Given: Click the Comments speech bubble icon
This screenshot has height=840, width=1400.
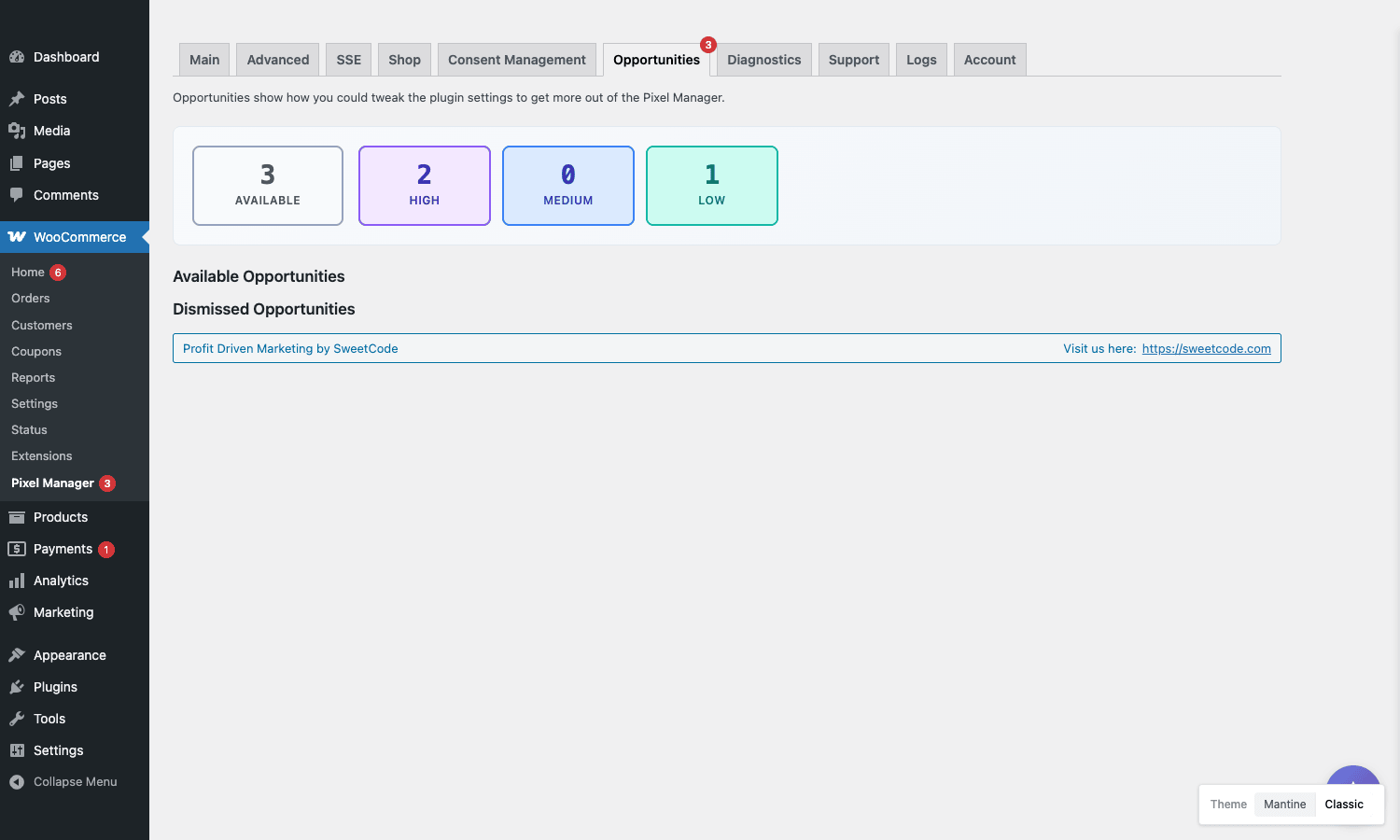Looking at the screenshot, I should 17,195.
